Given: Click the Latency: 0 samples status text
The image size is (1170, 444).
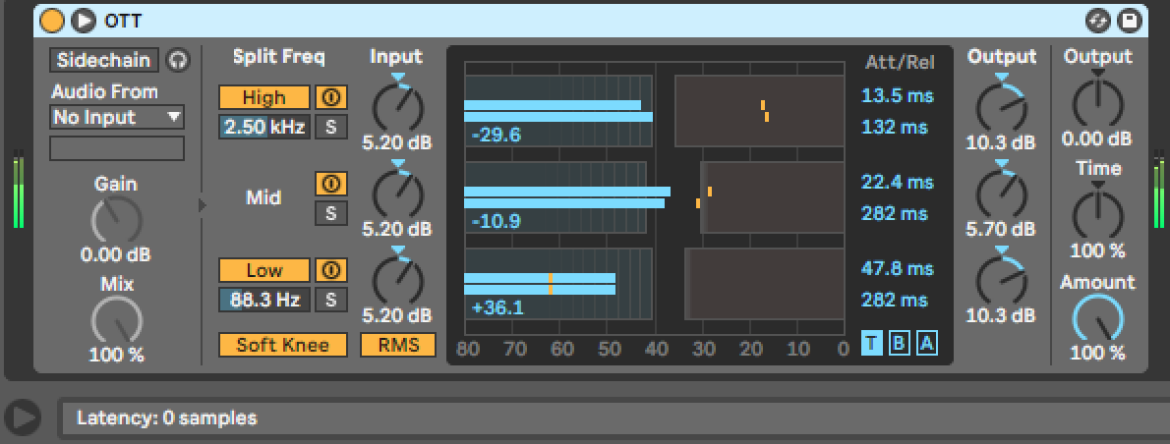Looking at the screenshot, I should tap(166, 418).
